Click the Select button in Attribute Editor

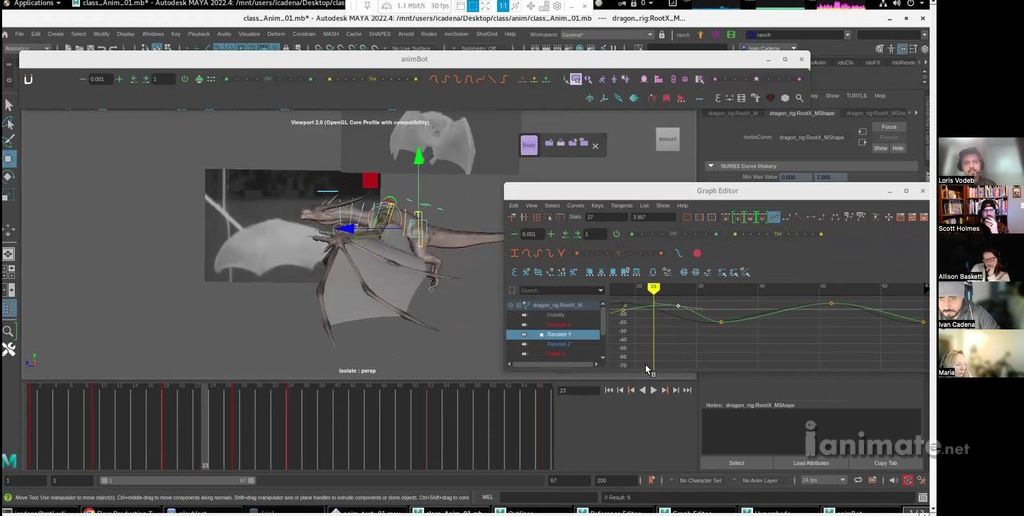737,463
